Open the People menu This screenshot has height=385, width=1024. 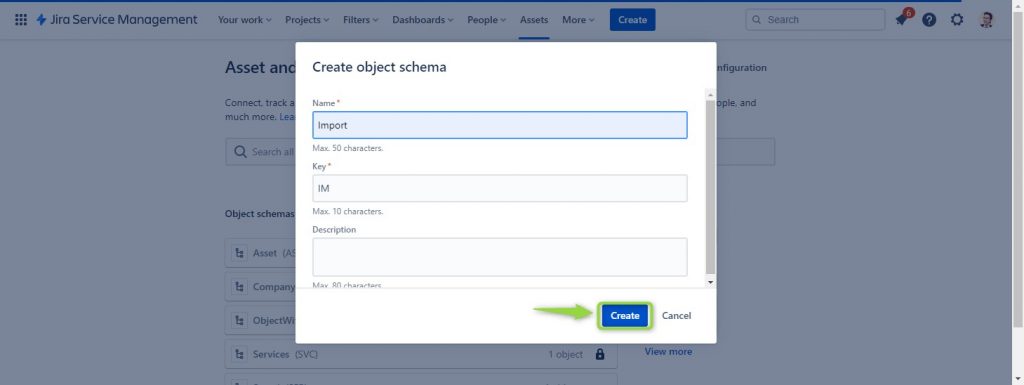(x=487, y=20)
